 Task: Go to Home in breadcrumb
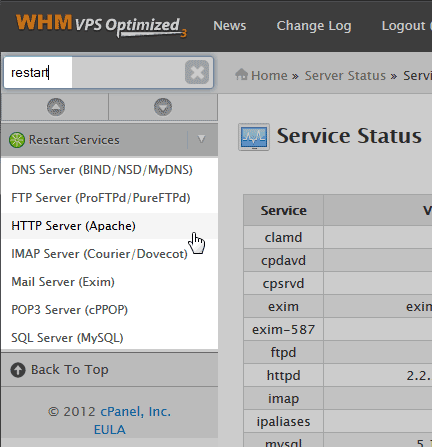tap(269, 76)
